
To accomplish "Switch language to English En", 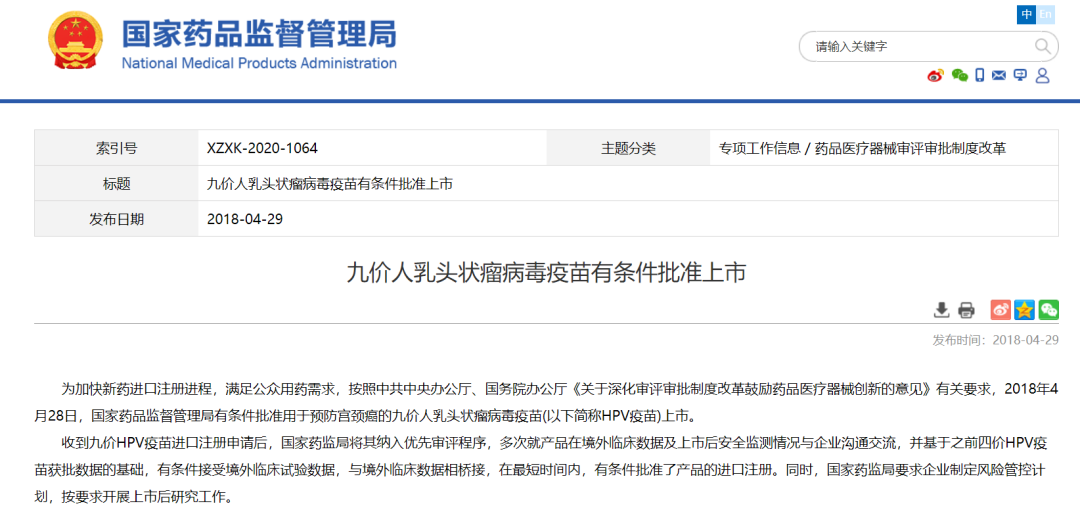I will tap(1046, 14).
